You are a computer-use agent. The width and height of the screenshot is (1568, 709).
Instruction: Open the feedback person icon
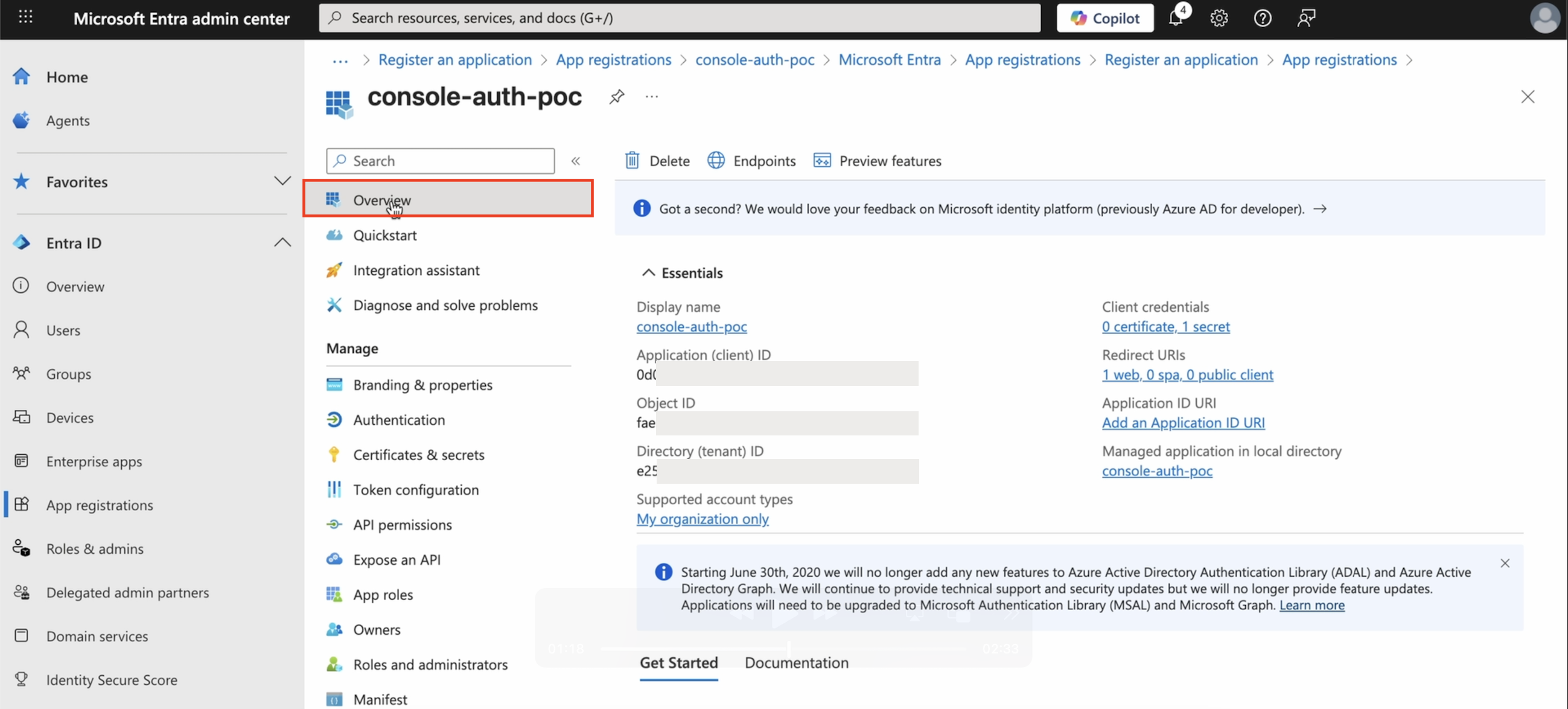(x=1305, y=18)
